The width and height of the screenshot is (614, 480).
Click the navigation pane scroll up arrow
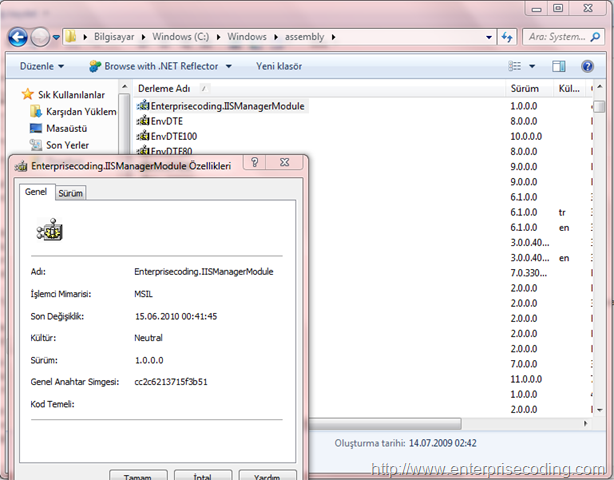(x=125, y=86)
